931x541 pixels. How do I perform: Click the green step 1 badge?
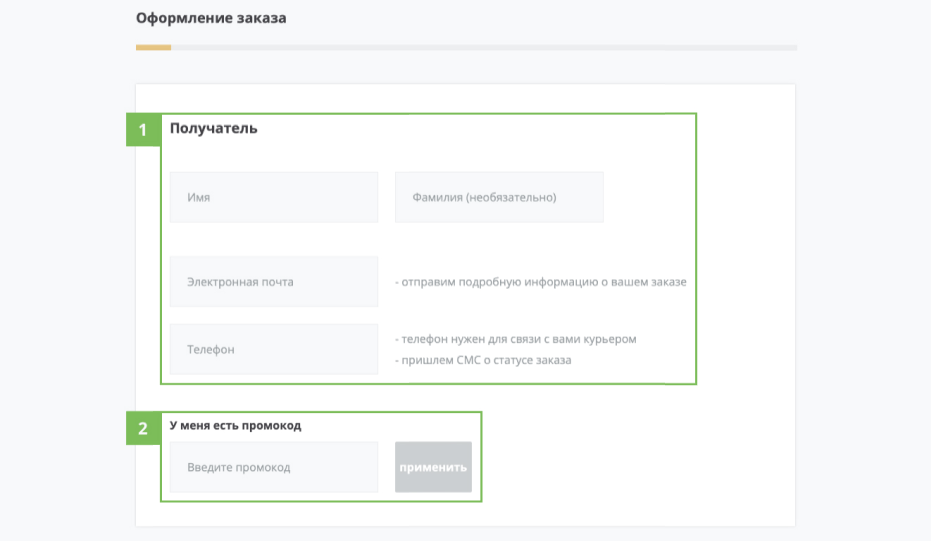143,130
